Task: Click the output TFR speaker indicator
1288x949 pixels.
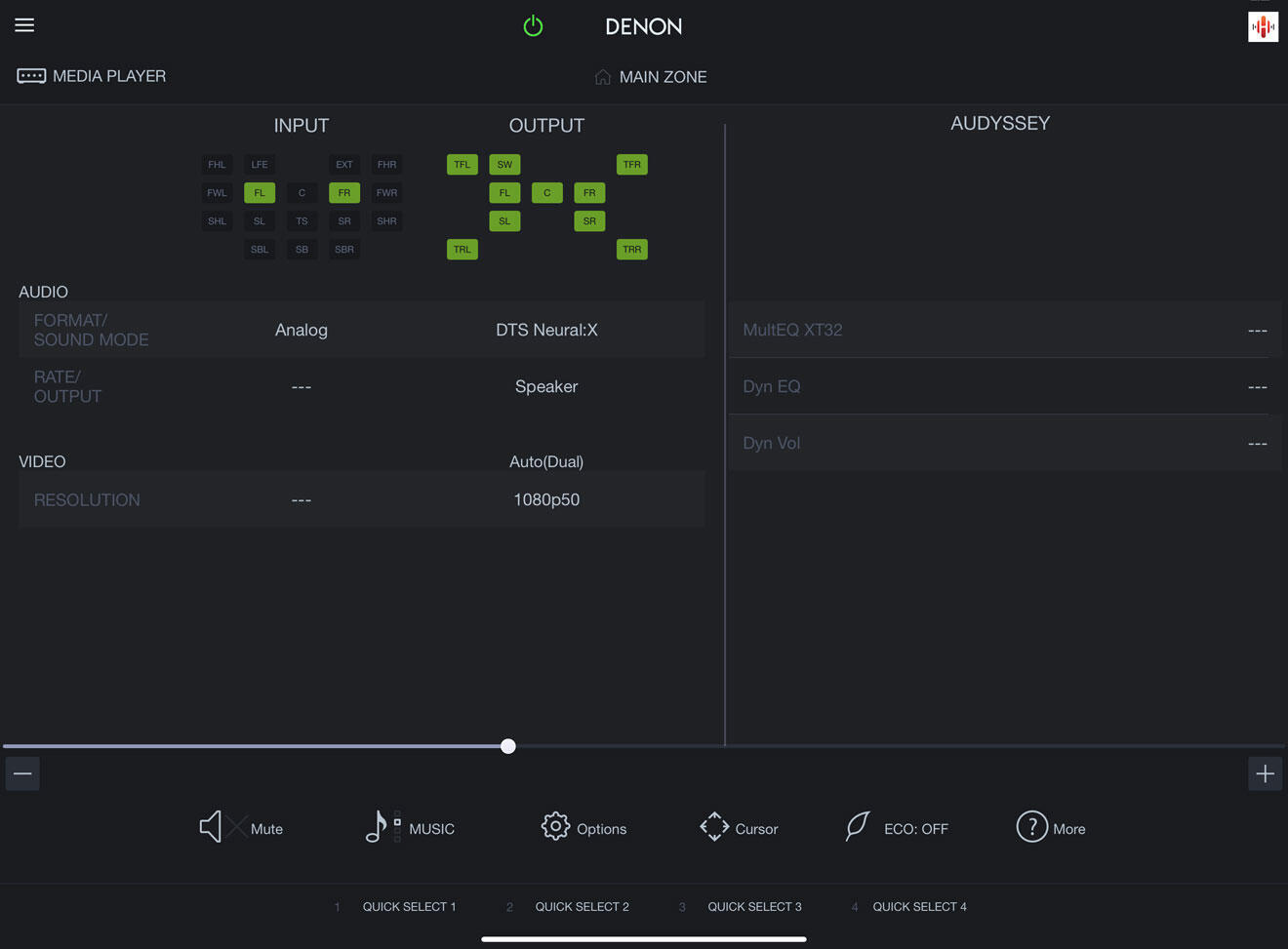Action: click(632, 165)
